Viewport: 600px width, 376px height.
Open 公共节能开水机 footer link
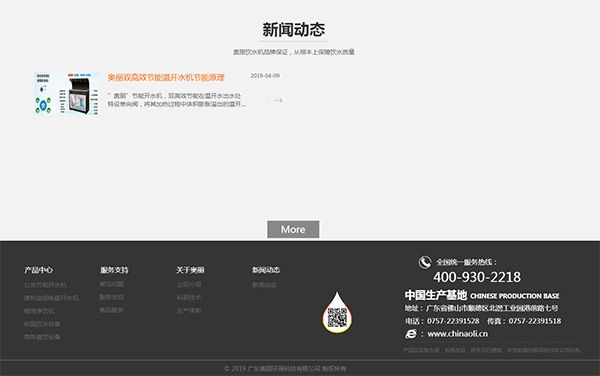(45, 285)
